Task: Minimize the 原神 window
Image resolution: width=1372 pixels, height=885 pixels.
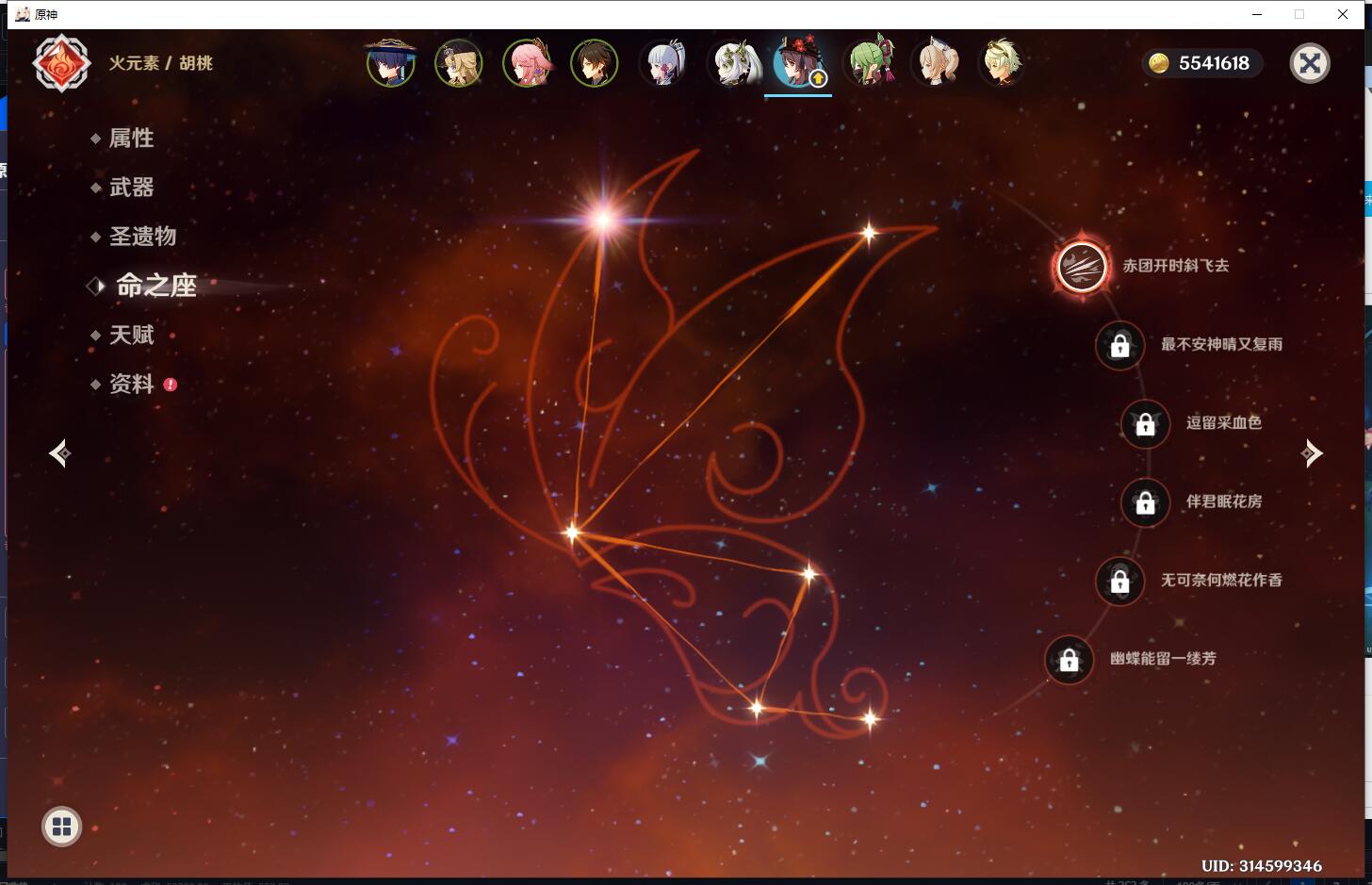Action: [x=1257, y=14]
